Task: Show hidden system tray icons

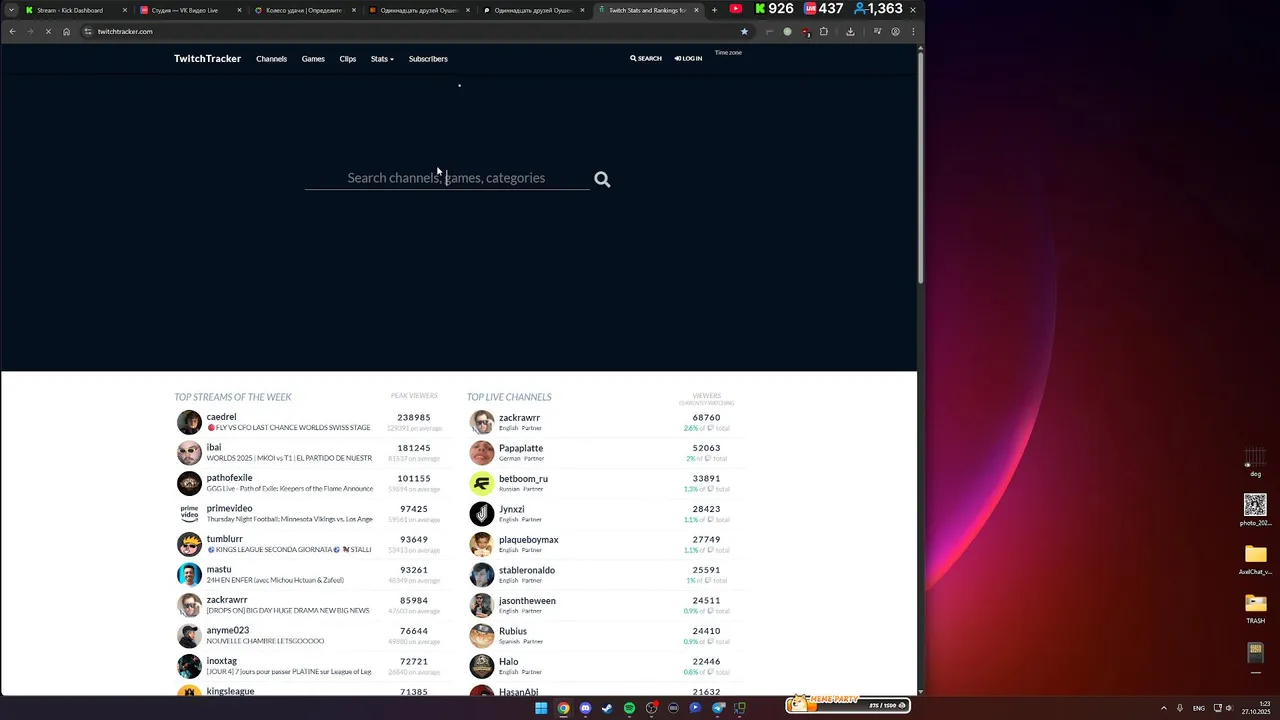Action: [x=1163, y=708]
